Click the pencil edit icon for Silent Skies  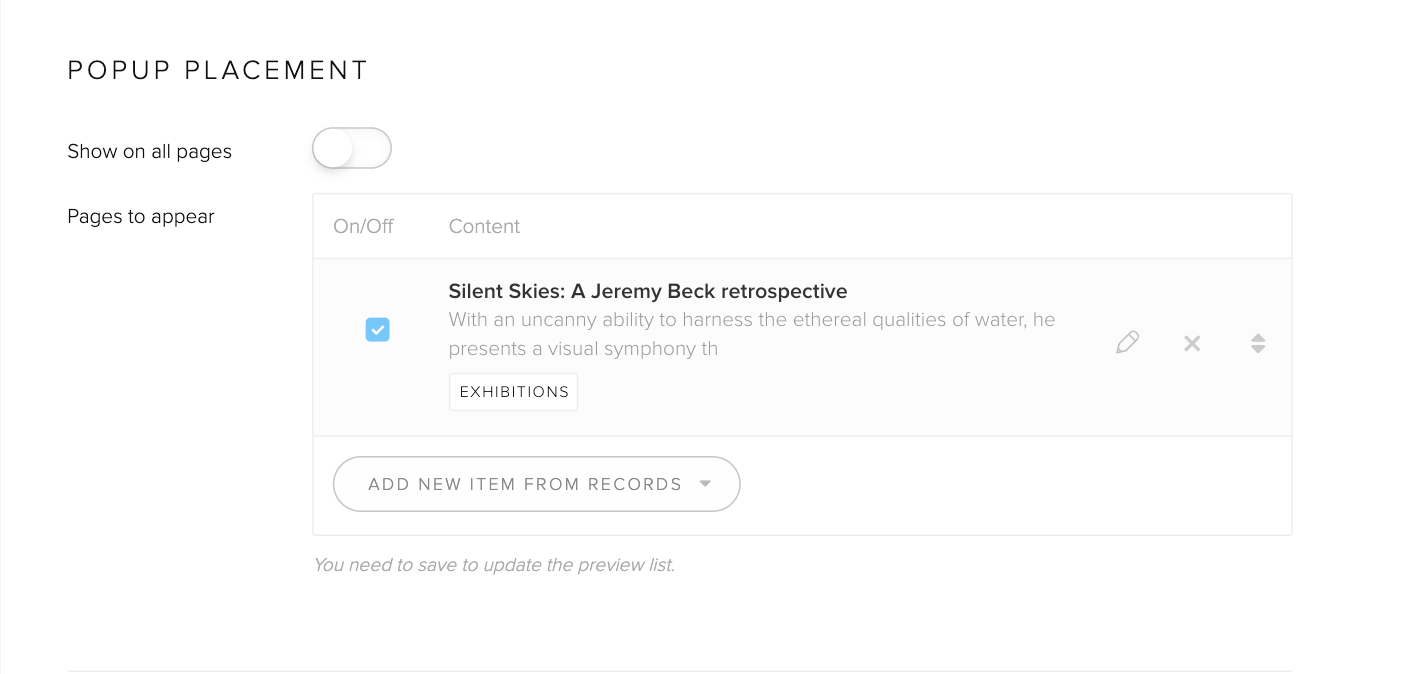click(x=1127, y=343)
